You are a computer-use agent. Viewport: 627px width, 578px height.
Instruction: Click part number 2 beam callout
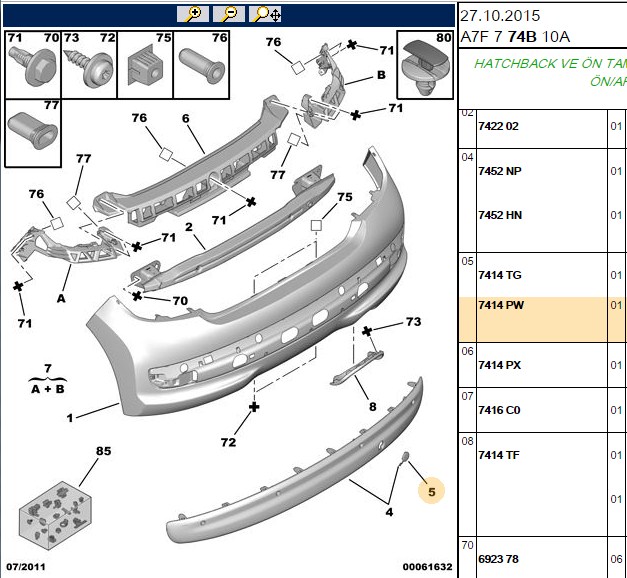point(189,227)
